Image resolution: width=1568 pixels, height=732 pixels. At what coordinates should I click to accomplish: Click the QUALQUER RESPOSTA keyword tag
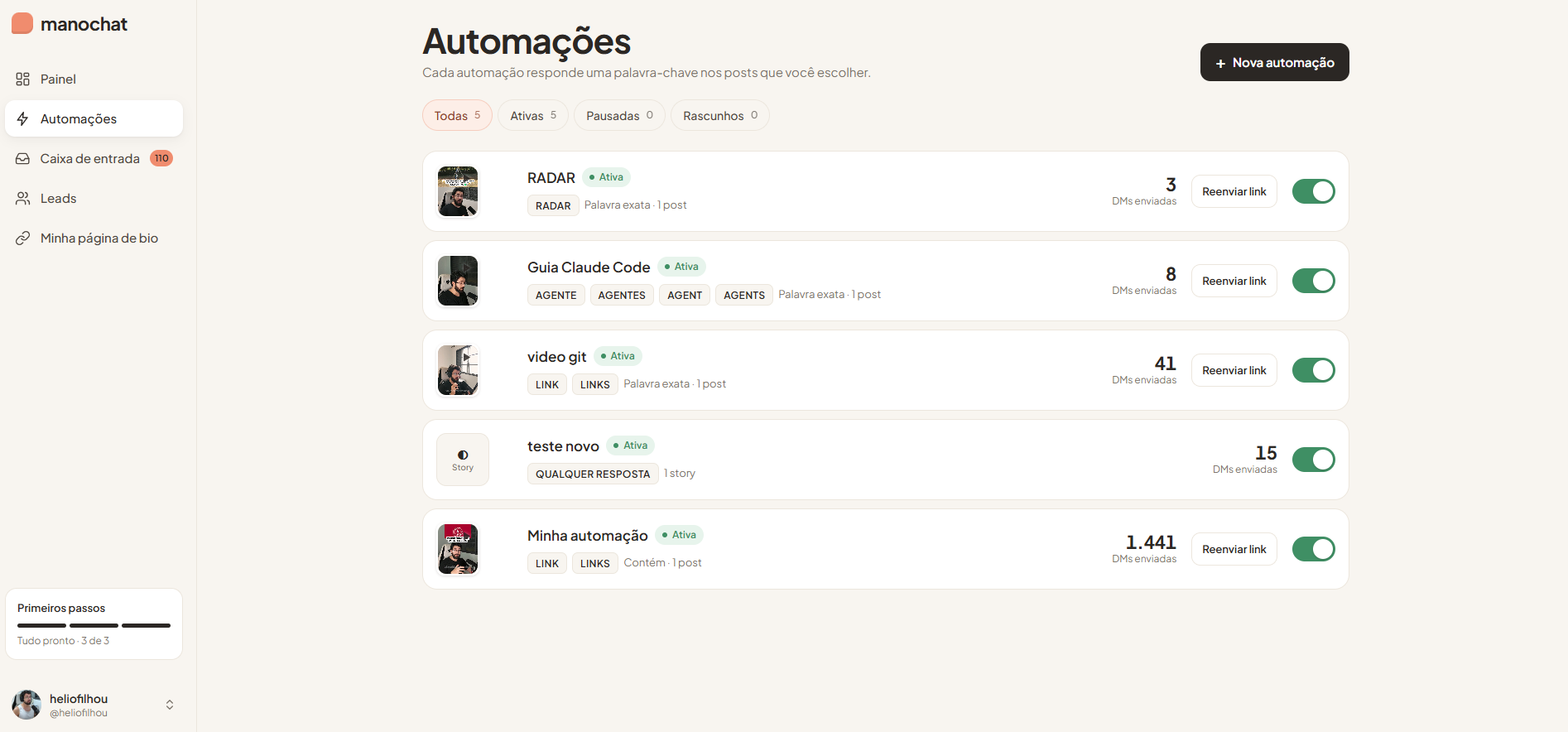[593, 474]
